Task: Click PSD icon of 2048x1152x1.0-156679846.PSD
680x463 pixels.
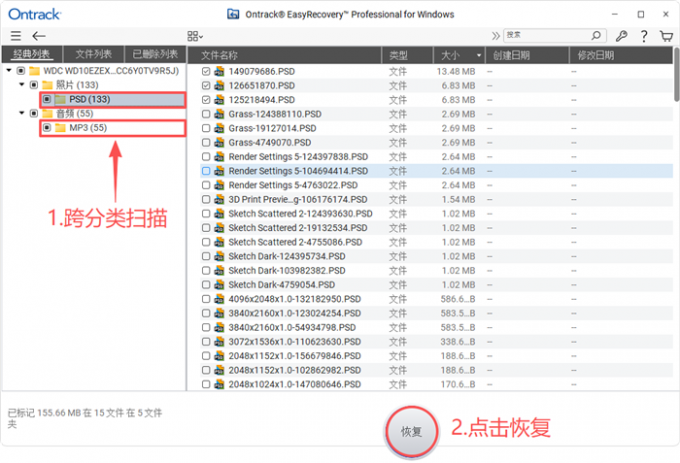Action: [219, 356]
